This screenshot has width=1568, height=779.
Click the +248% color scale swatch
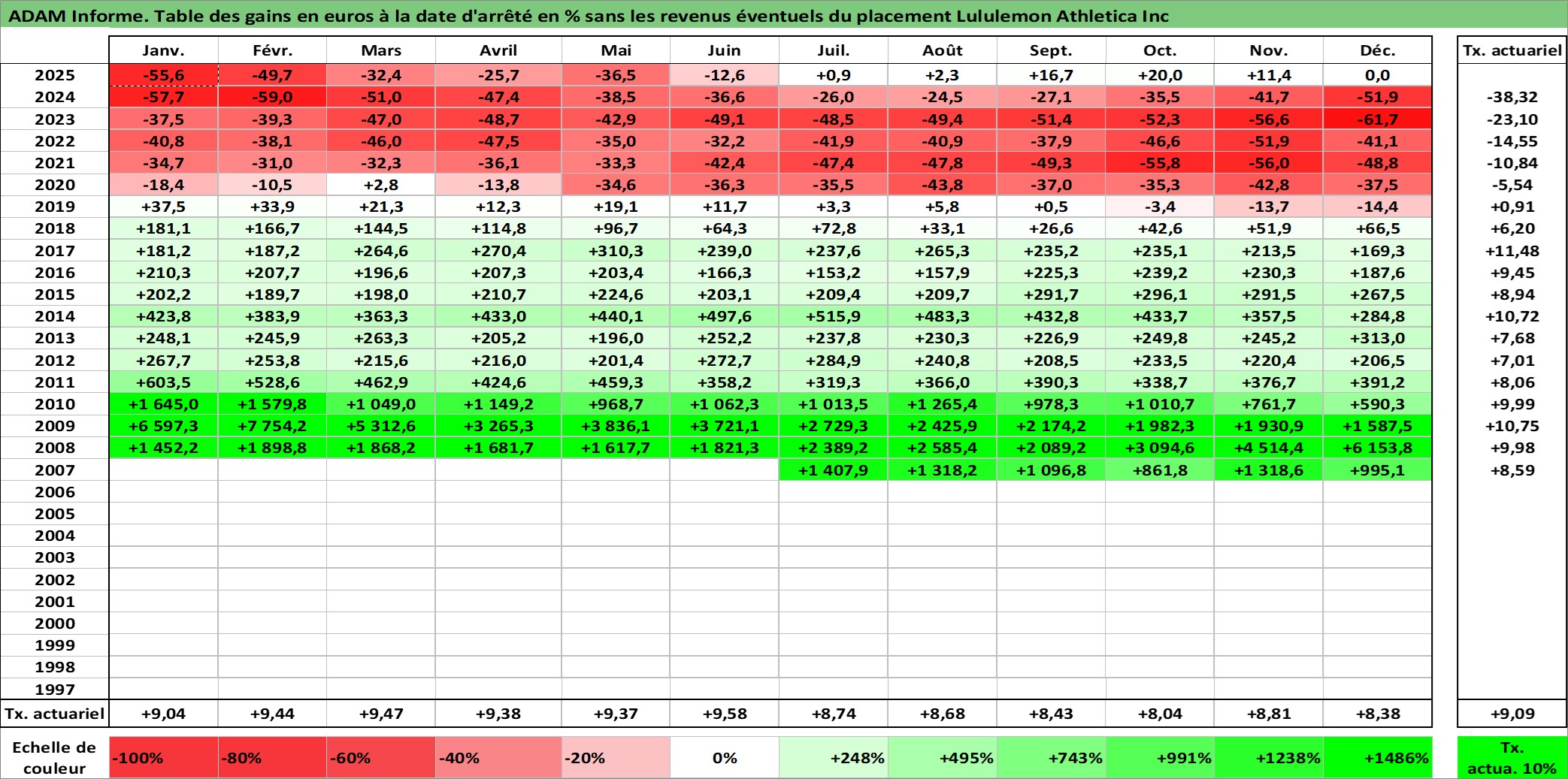[834, 757]
